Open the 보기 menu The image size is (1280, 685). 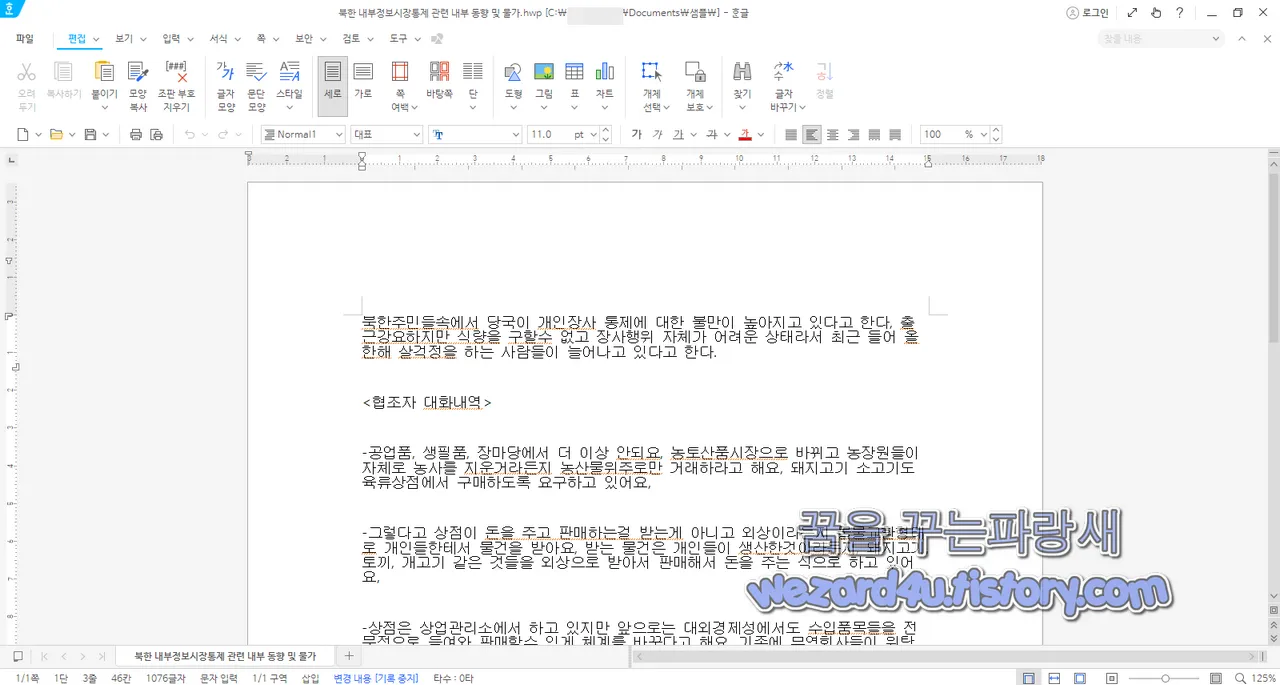(130, 38)
